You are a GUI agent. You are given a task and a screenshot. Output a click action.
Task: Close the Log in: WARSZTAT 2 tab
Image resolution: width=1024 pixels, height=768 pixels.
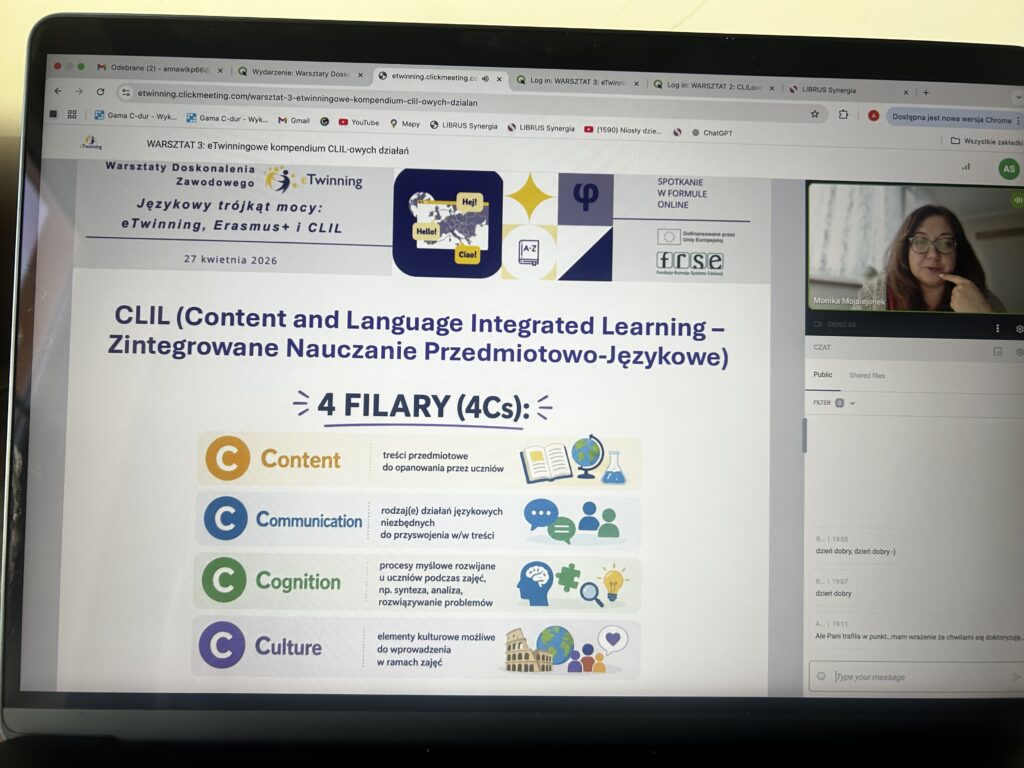771,88
